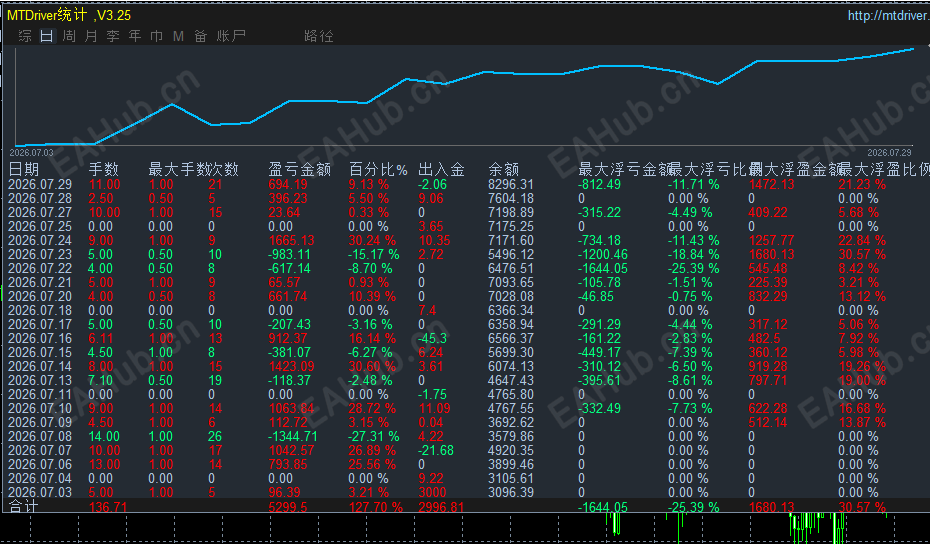This screenshot has width=930, height=544.
Task: Click profit amount 1423.09
Action: 291,367
